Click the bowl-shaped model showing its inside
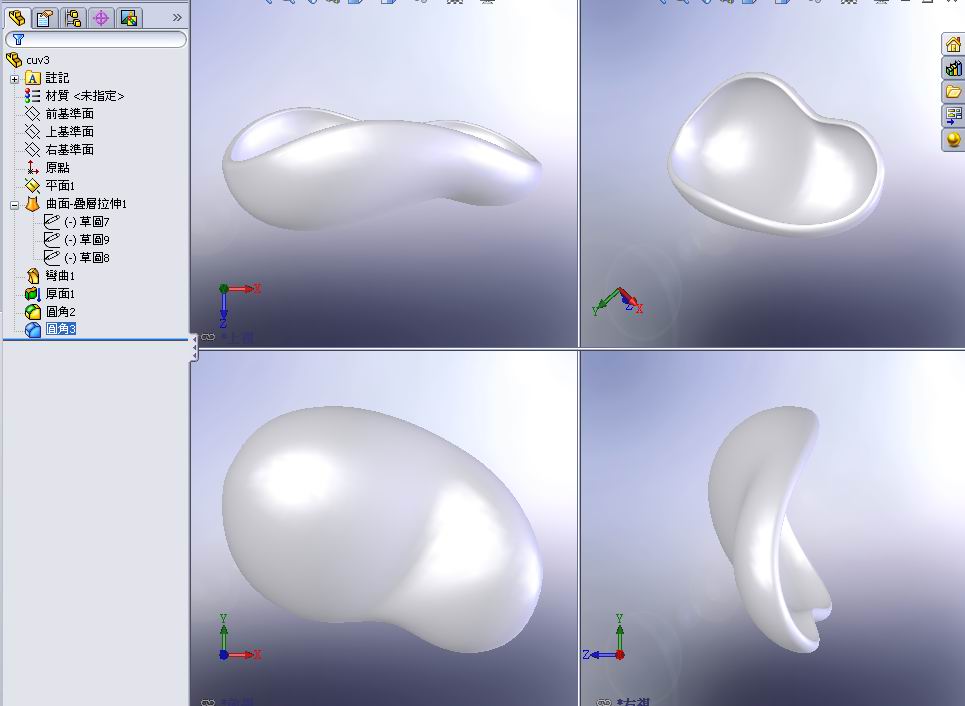Image resolution: width=965 pixels, height=706 pixels. (775, 155)
